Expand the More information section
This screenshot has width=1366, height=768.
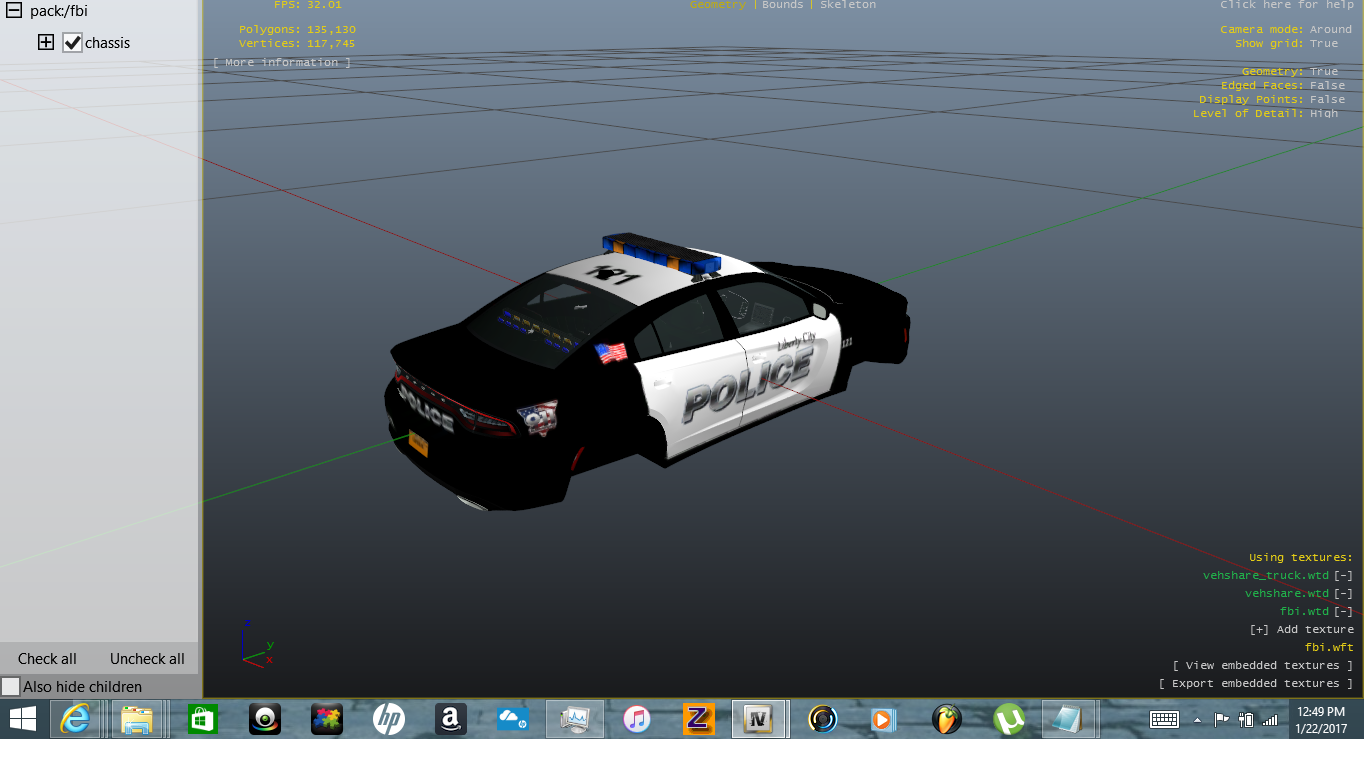(282, 63)
